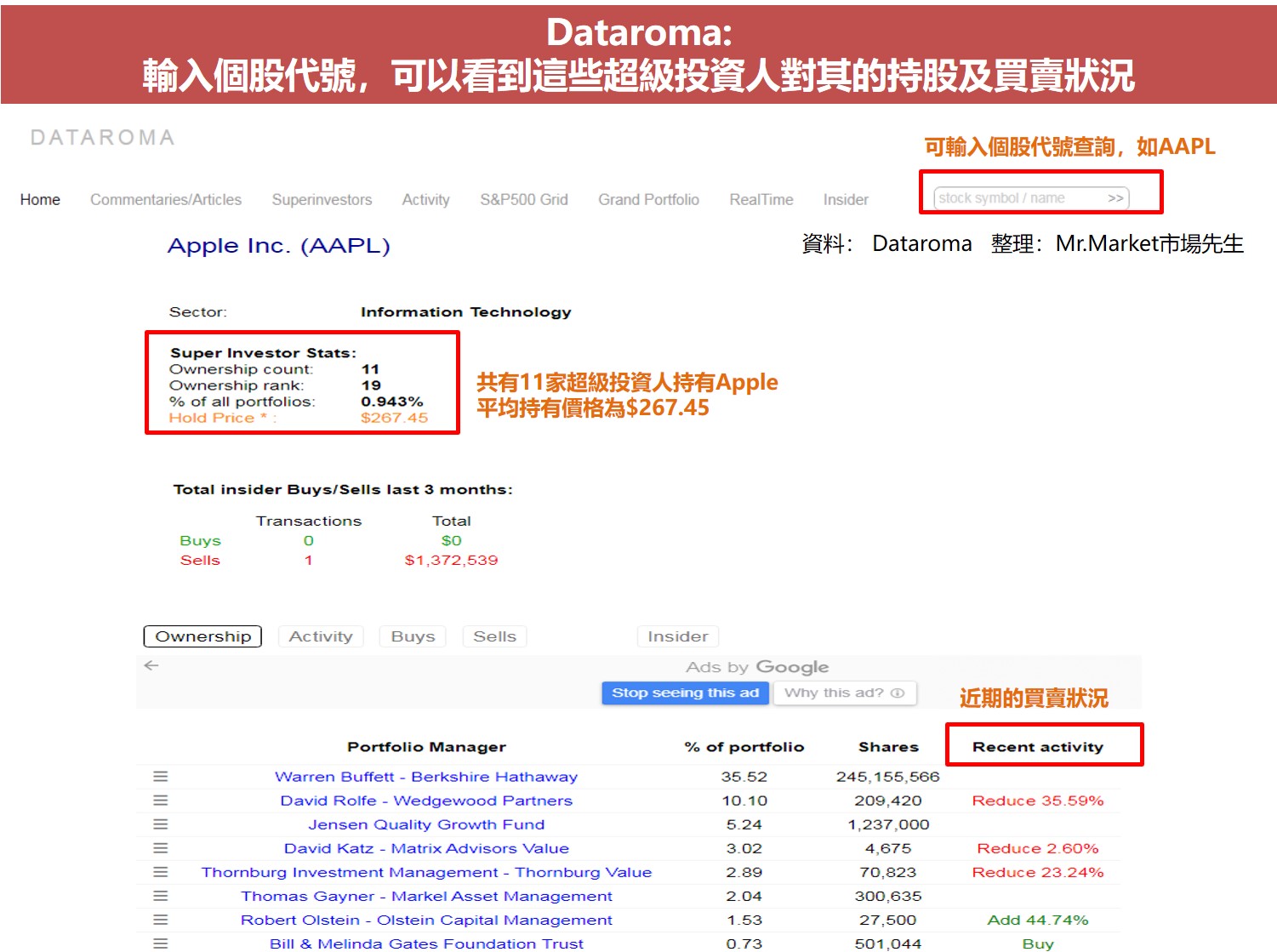This screenshot has width=1277, height=952.
Task: Click the info icon beside Why this ad
Action: tap(898, 693)
